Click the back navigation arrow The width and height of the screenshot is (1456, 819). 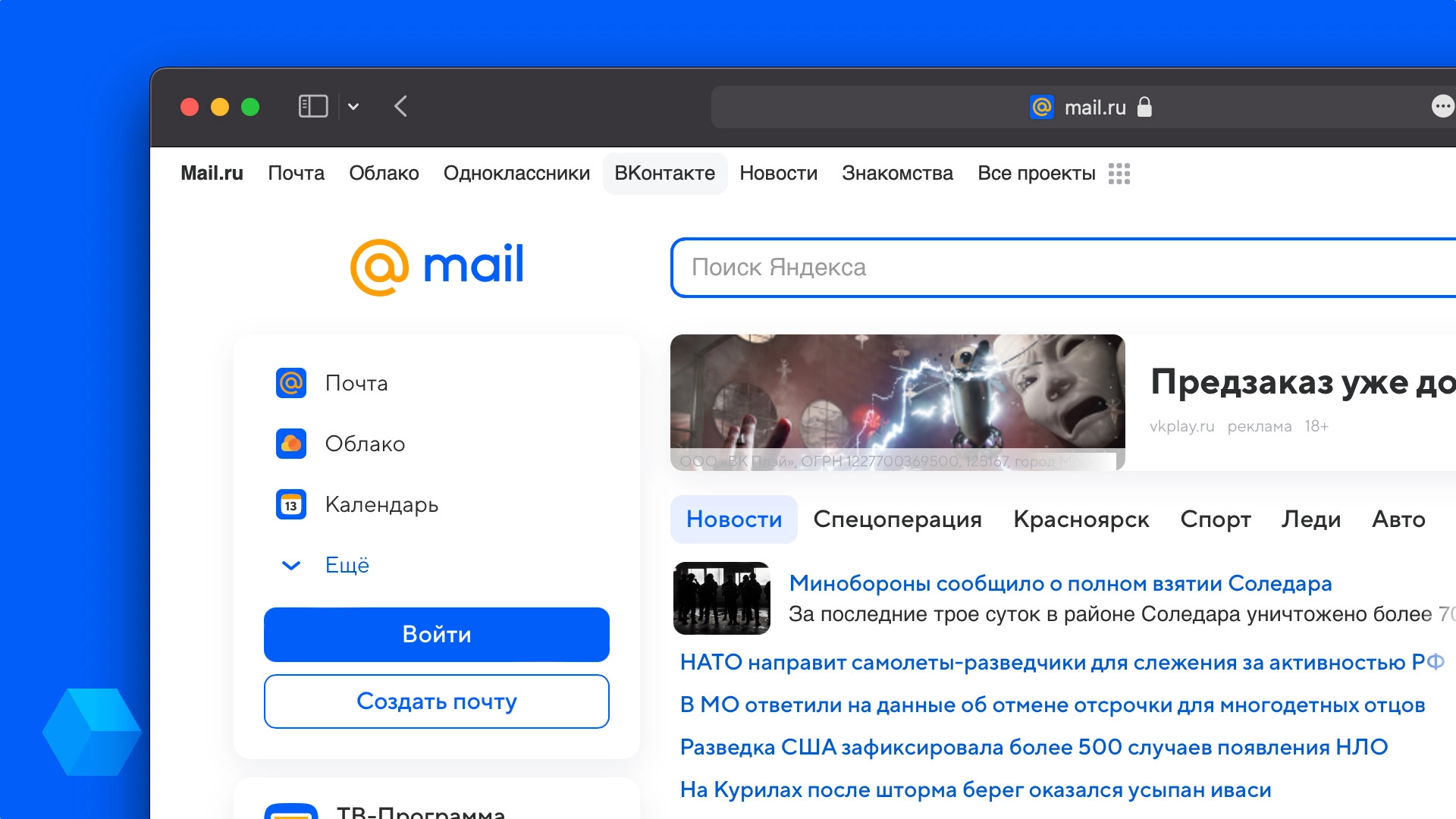(x=400, y=107)
